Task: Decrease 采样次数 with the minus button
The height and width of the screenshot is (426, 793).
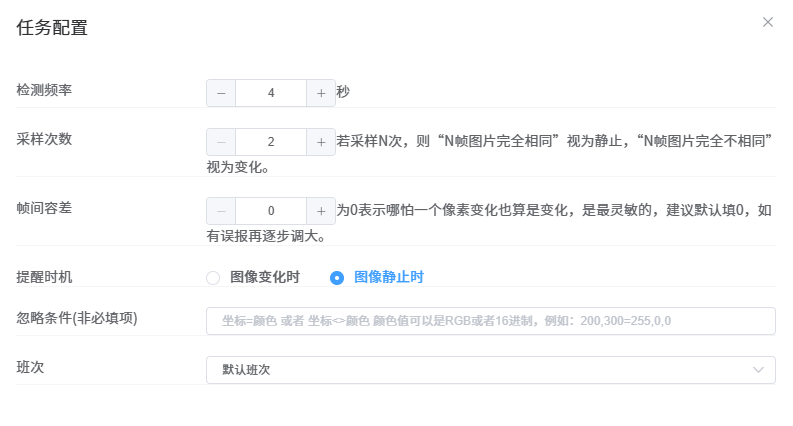Action: click(221, 142)
